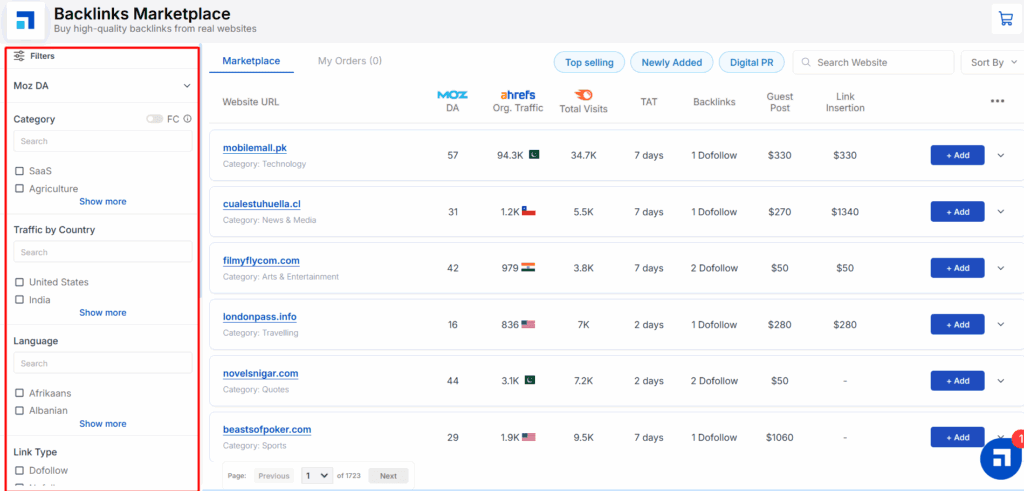
Task: Select the Digital PR filter
Action: (752, 63)
